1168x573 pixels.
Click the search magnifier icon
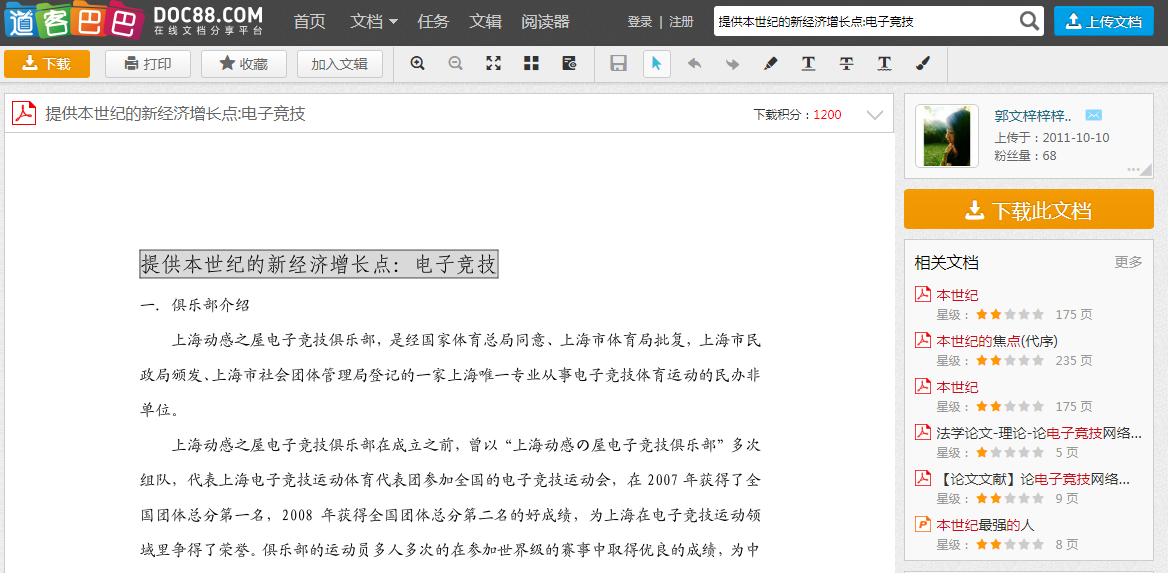click(1029, 21)
